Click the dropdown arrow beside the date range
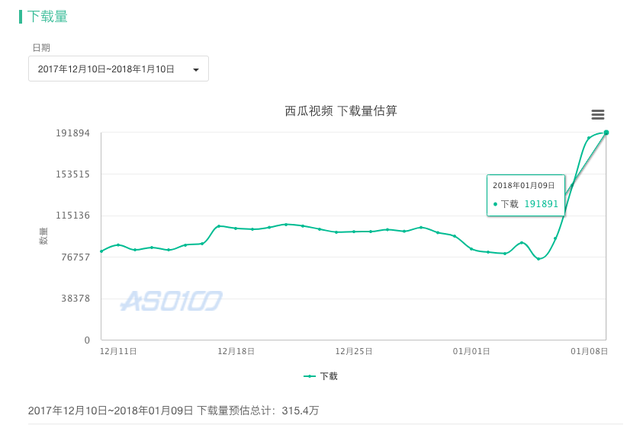 (196, 69)
